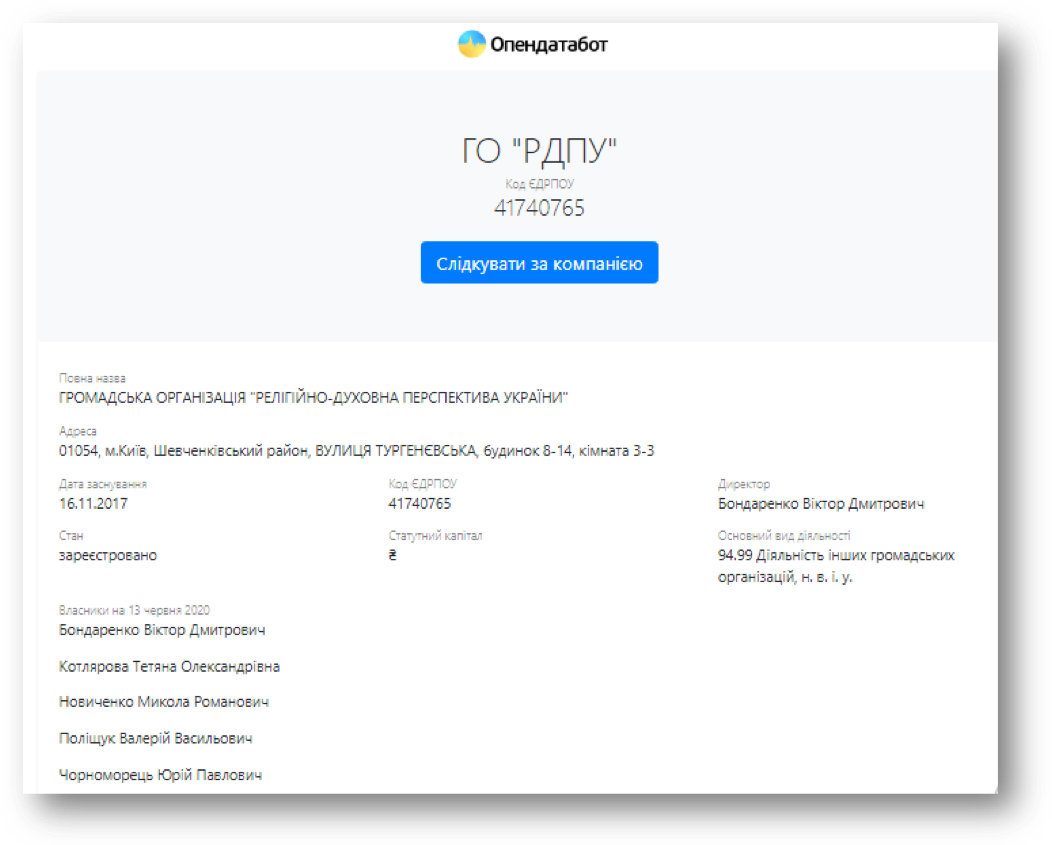This screenshot has height=845, width=1052.
Task: Select the founding date 16.11.2017
Action: pos(93,504)
